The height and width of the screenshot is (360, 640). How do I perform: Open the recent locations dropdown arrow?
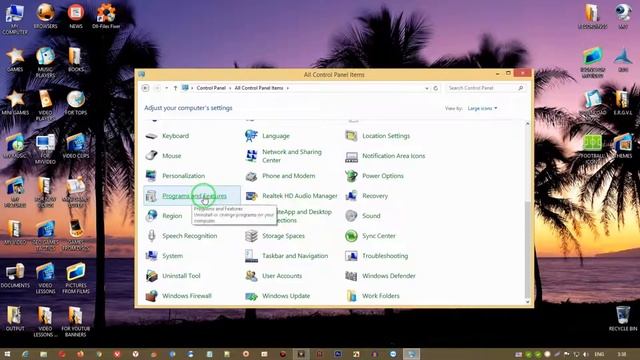(167, 88)
